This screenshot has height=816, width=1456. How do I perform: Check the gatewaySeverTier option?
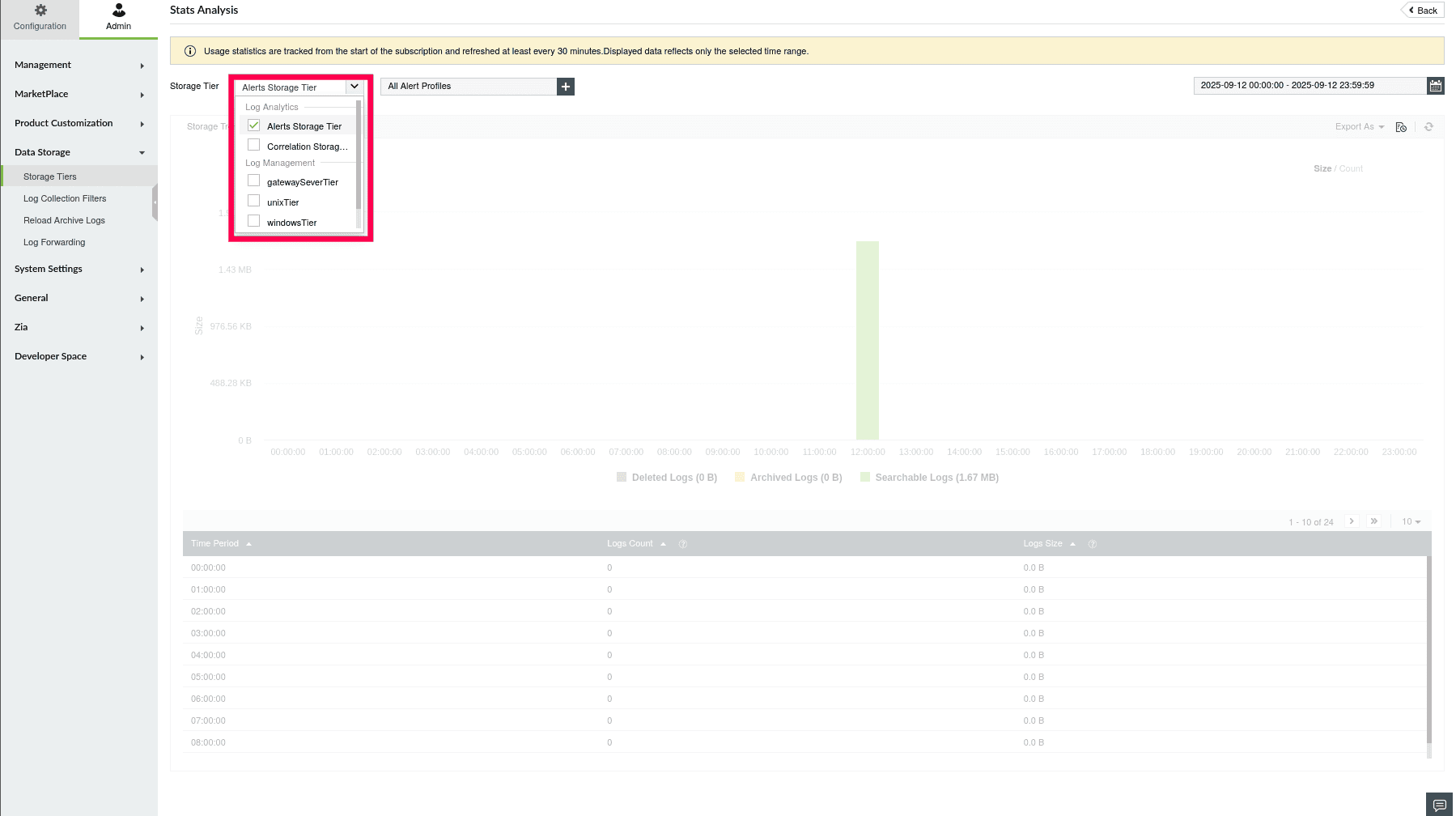(x=254, y=181)
